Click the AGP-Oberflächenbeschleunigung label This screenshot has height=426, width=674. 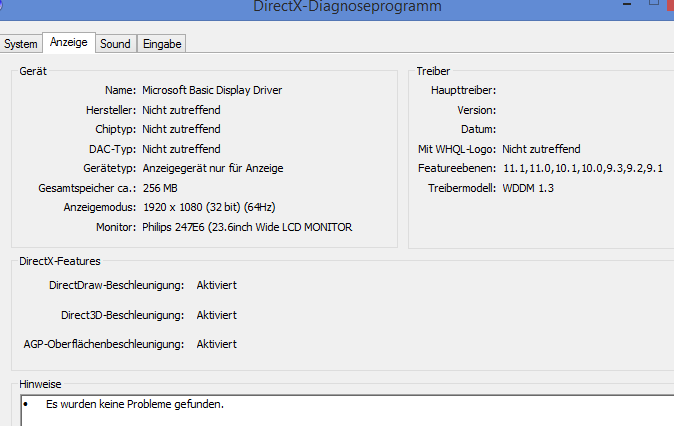pyautogui.click(x=104, y=344)
